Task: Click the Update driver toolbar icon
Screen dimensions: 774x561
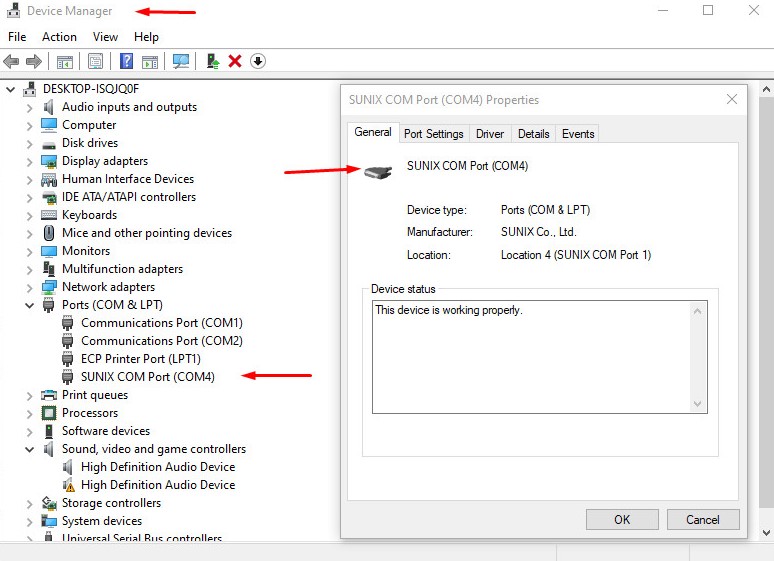Action: 213,61
